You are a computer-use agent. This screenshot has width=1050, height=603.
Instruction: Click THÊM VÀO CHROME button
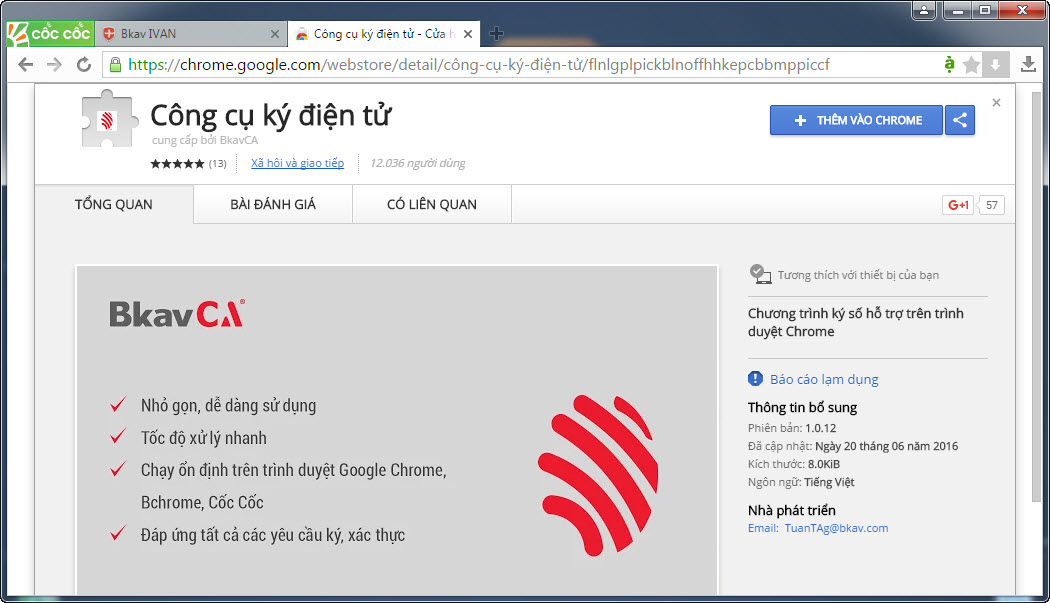click(x=856, y=120)
